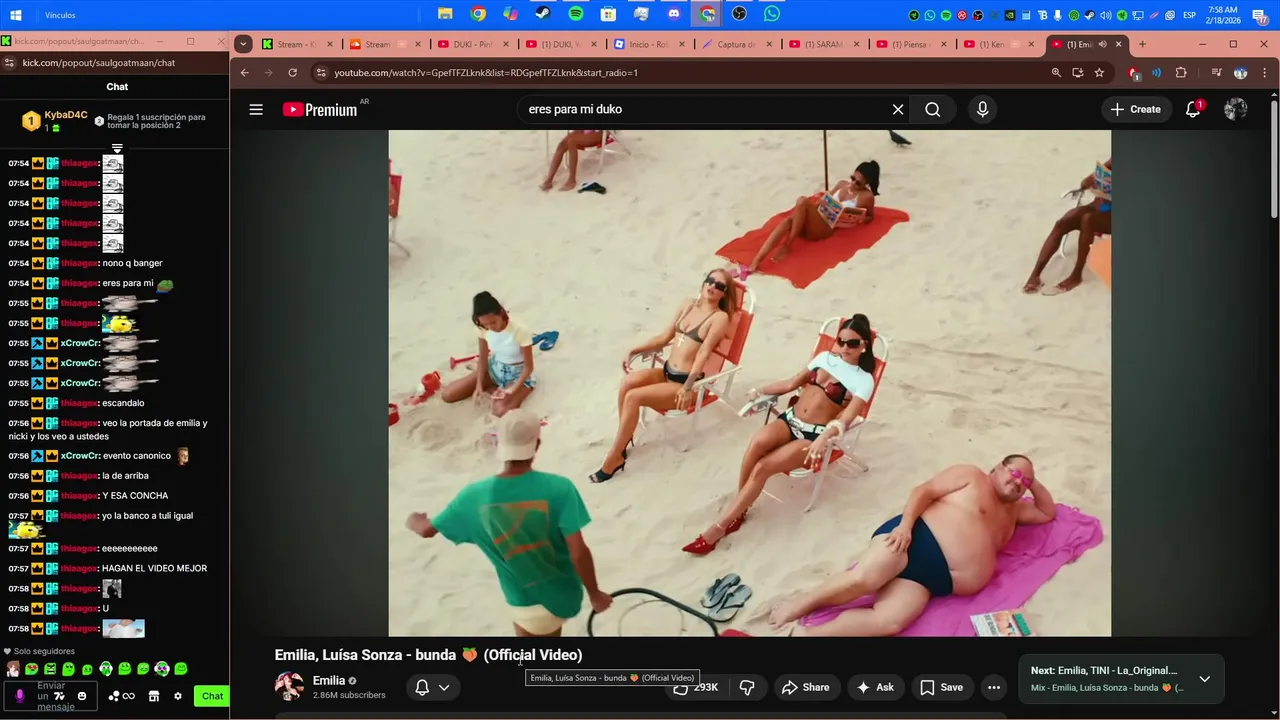Viewport: 1280px width, 720px height.
Task: Open Chrome media controls icon
Action: [1216, 73]
